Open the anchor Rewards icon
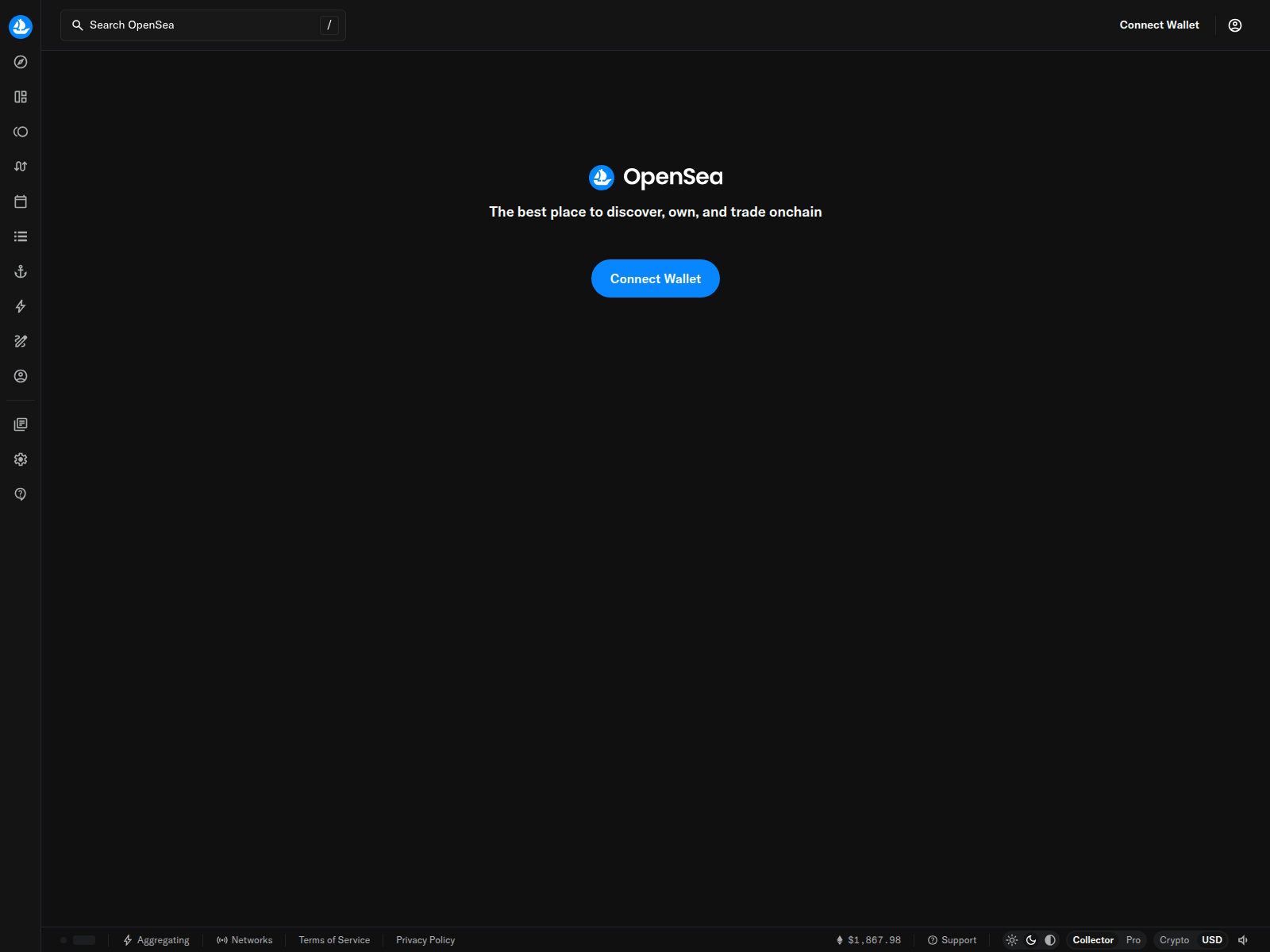 click(x=21, y=271)
